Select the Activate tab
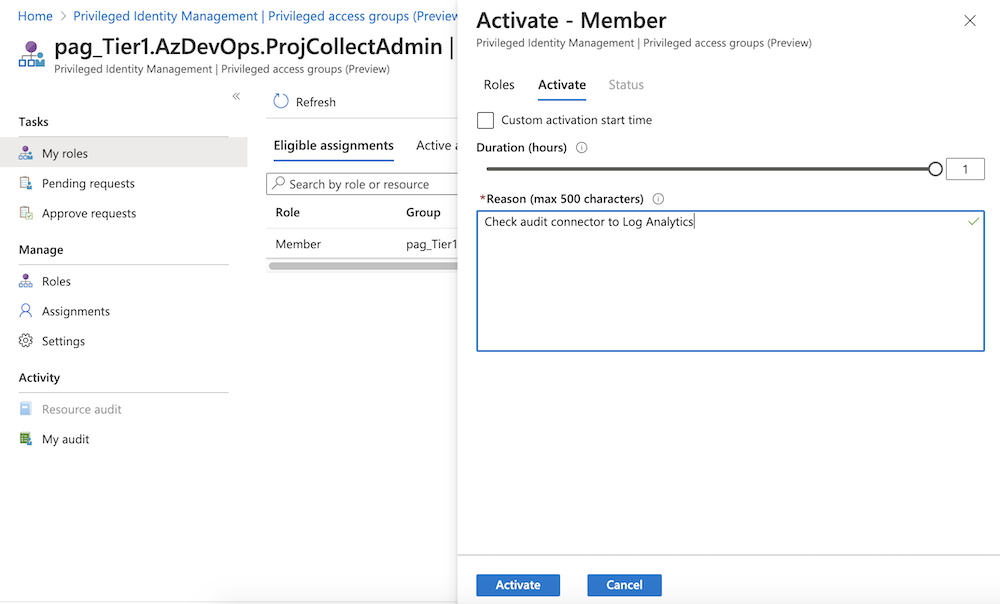Viewport: 1000px width, 604px height. tap(562, 85)
